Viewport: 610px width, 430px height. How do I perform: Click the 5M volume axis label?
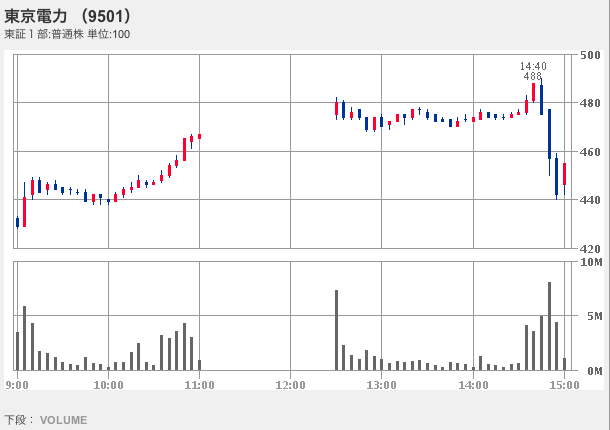(595, 316)
